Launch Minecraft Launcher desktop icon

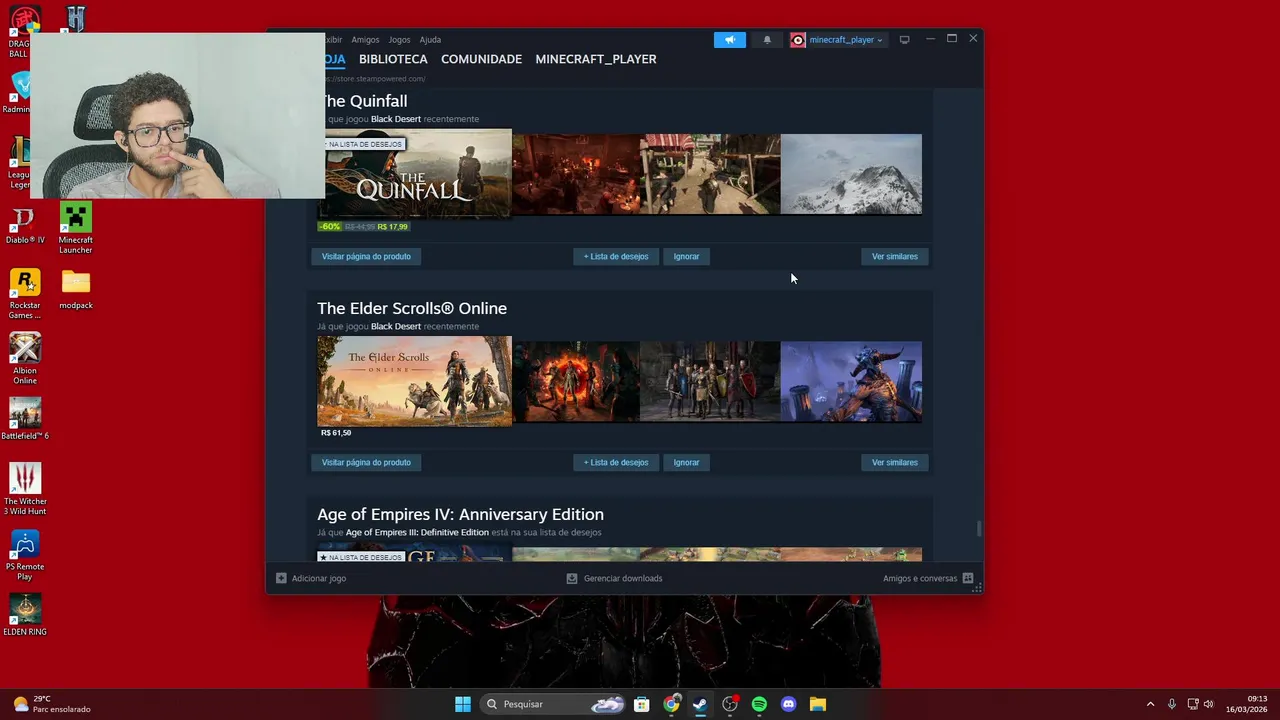[x=76, y=228]
